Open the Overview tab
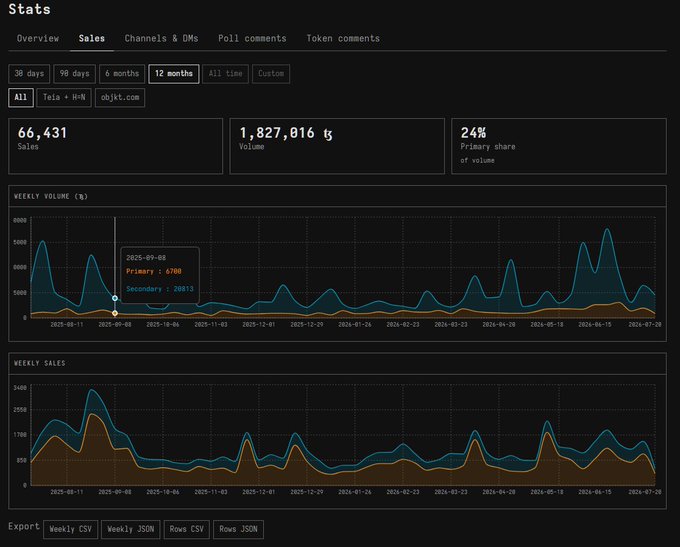The width and height of the screenshot is (680, 547). point(38,39)
